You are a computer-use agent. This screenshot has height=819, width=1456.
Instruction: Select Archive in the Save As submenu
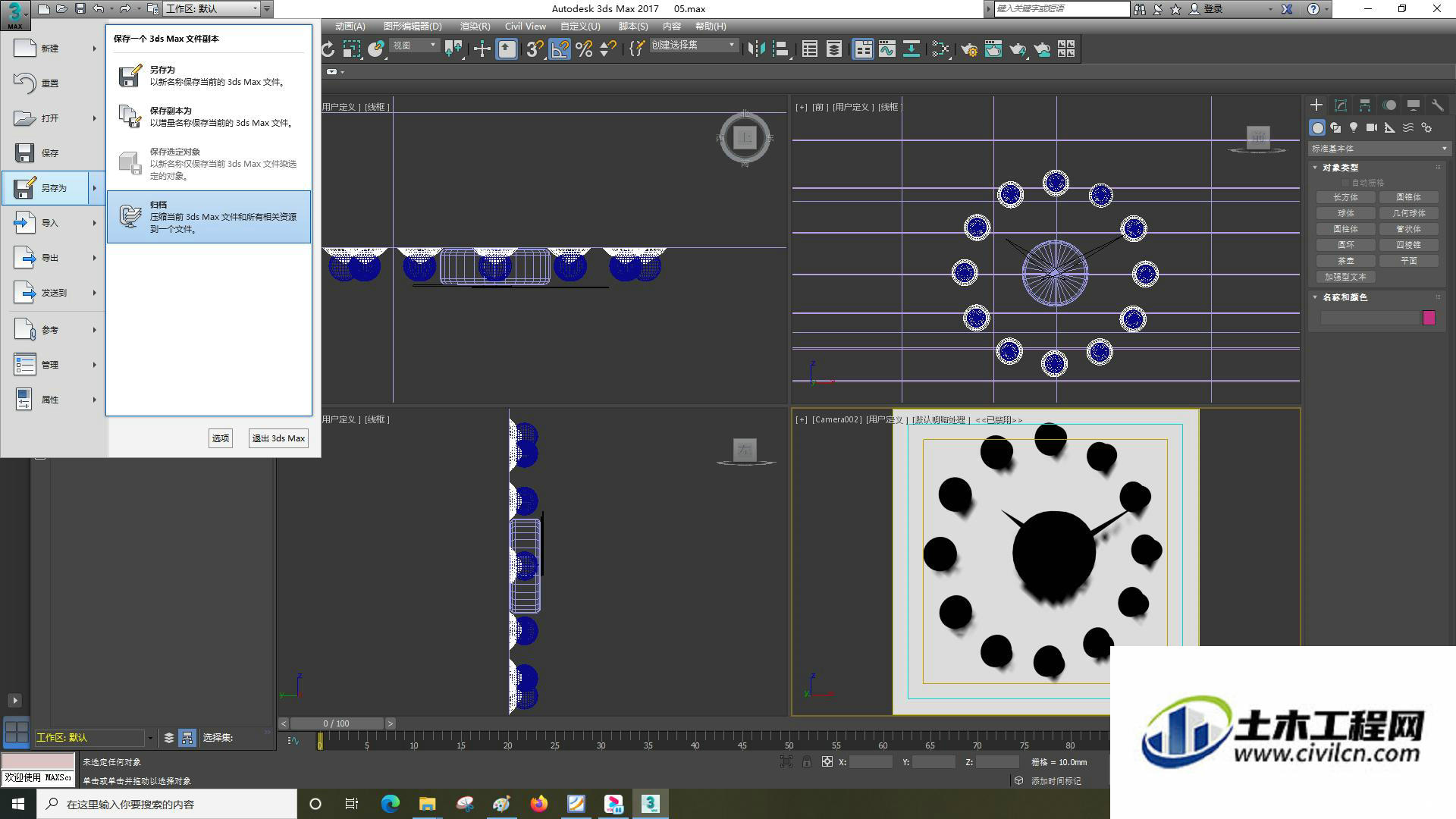pyautogui.click(x=209, y=217)
